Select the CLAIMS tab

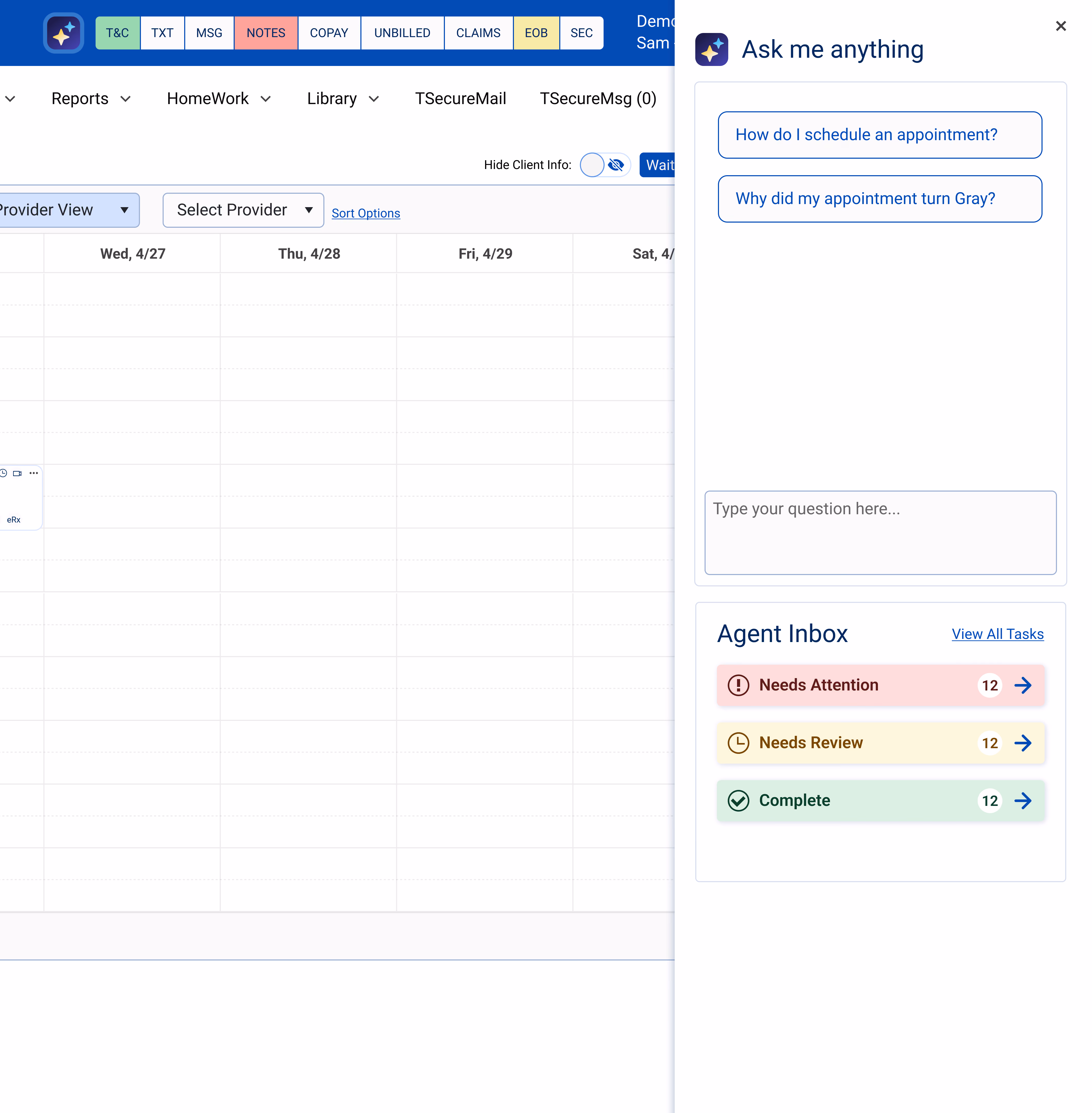[478, 33]
